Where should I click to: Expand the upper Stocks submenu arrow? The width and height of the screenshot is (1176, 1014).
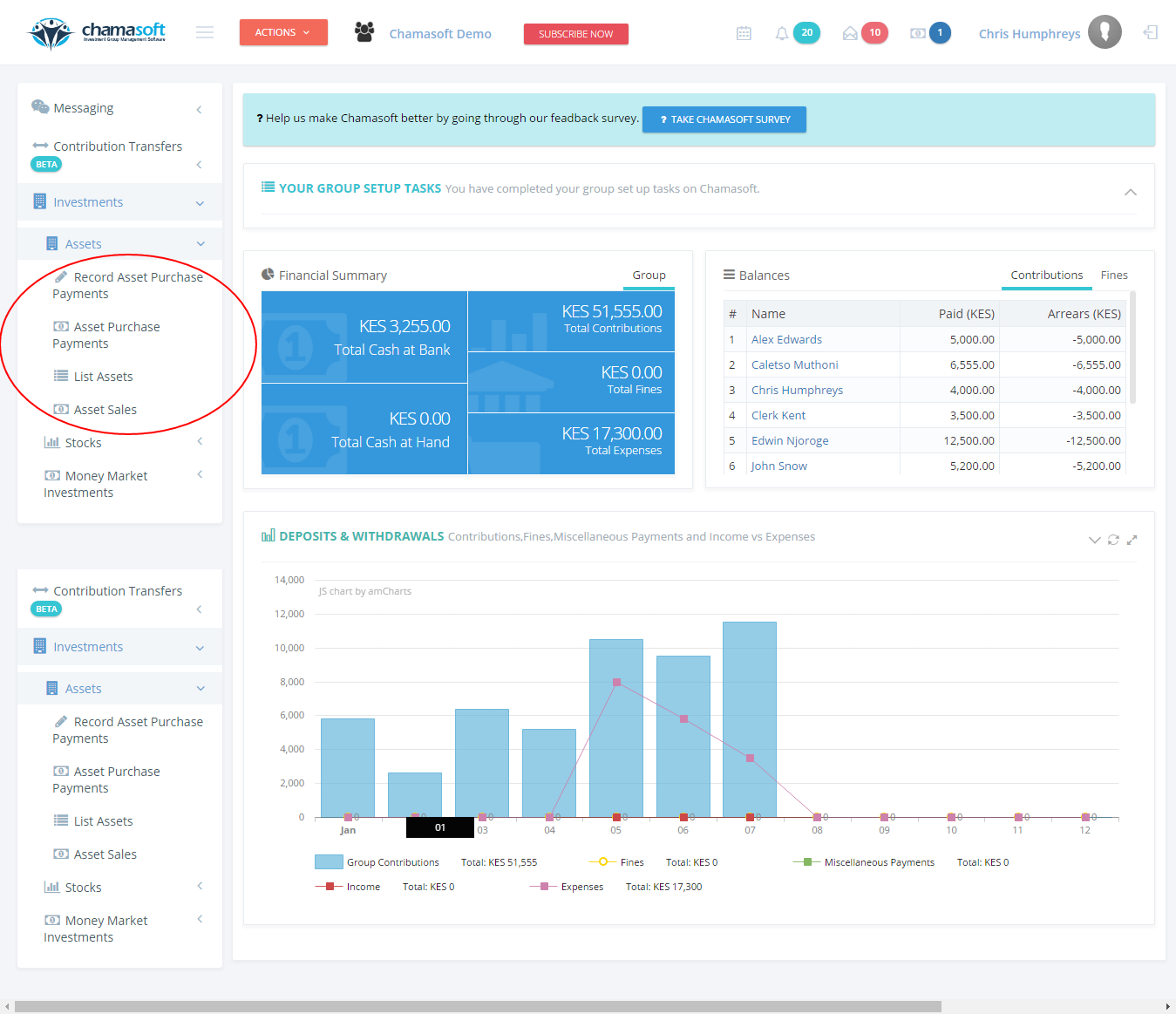tap(200, 441)
